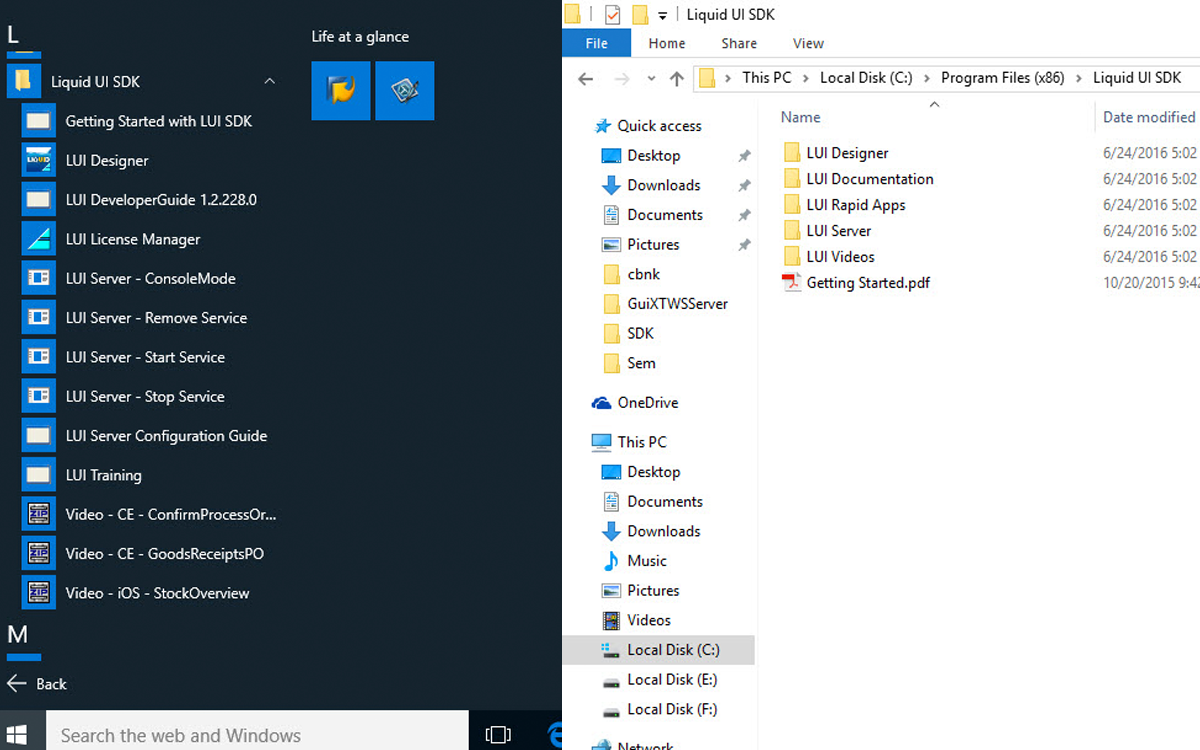
Task: Click first tile under Life at a glance
Action: (x=341, y=91)
